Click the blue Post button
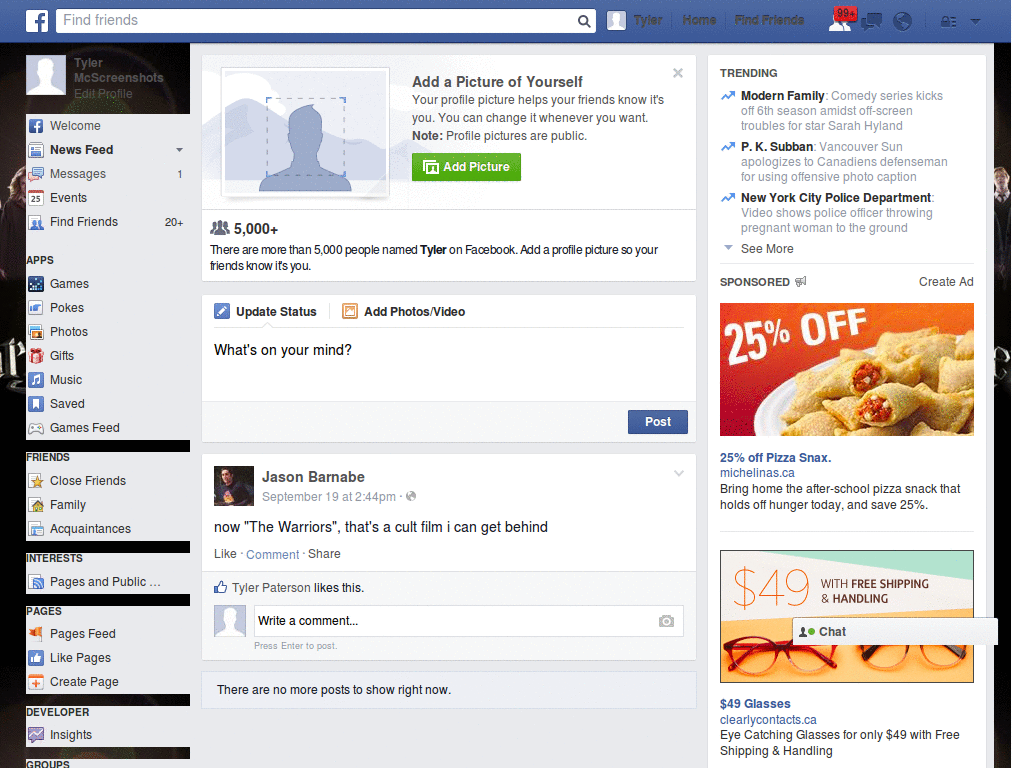This screenshot has width=1024, height=768. [658, 422]
